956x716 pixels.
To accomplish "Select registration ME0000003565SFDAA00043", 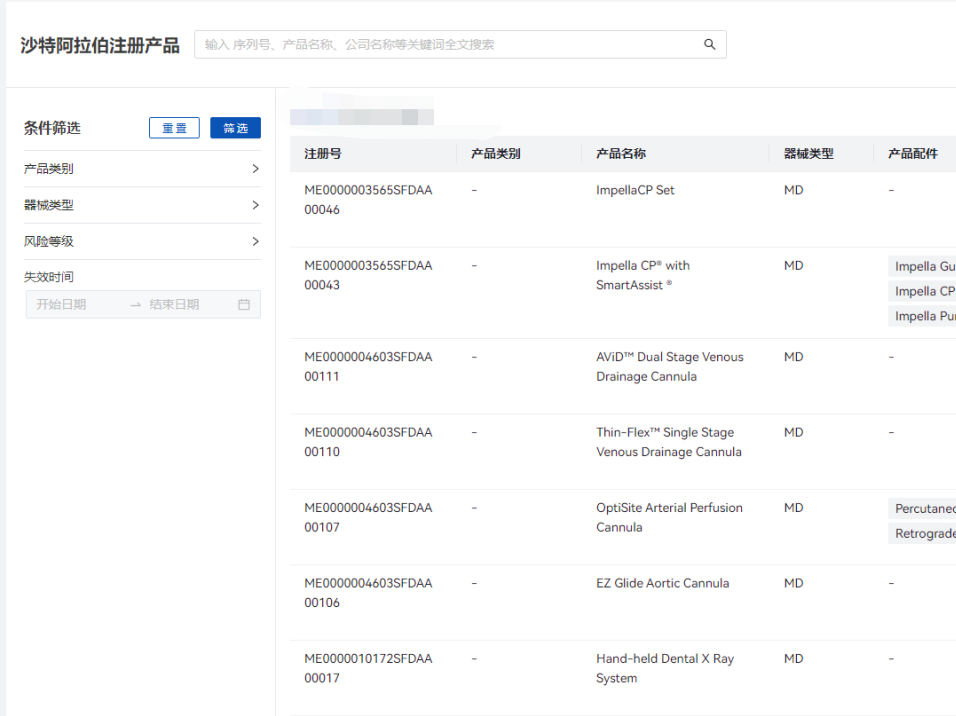I will (x=368, y=276).
